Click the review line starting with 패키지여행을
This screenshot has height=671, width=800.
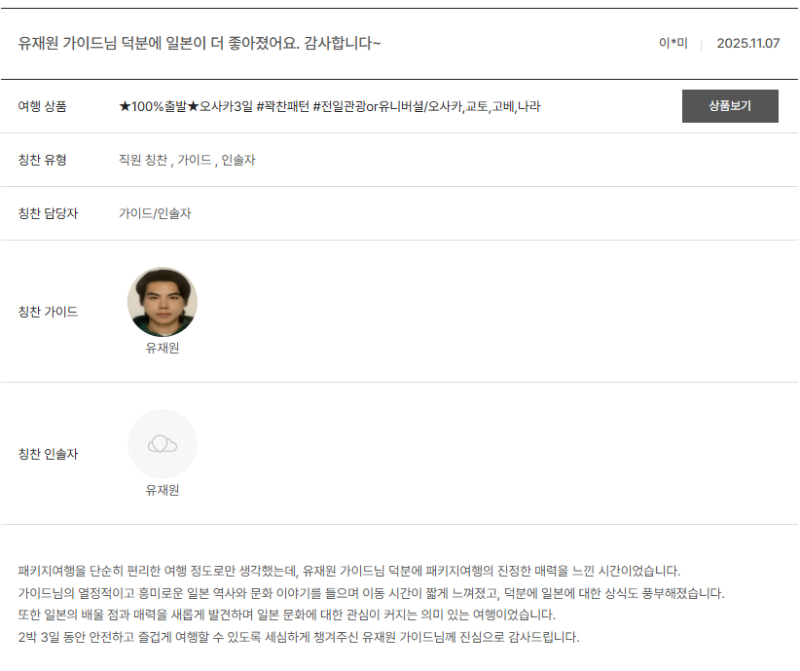349,571
